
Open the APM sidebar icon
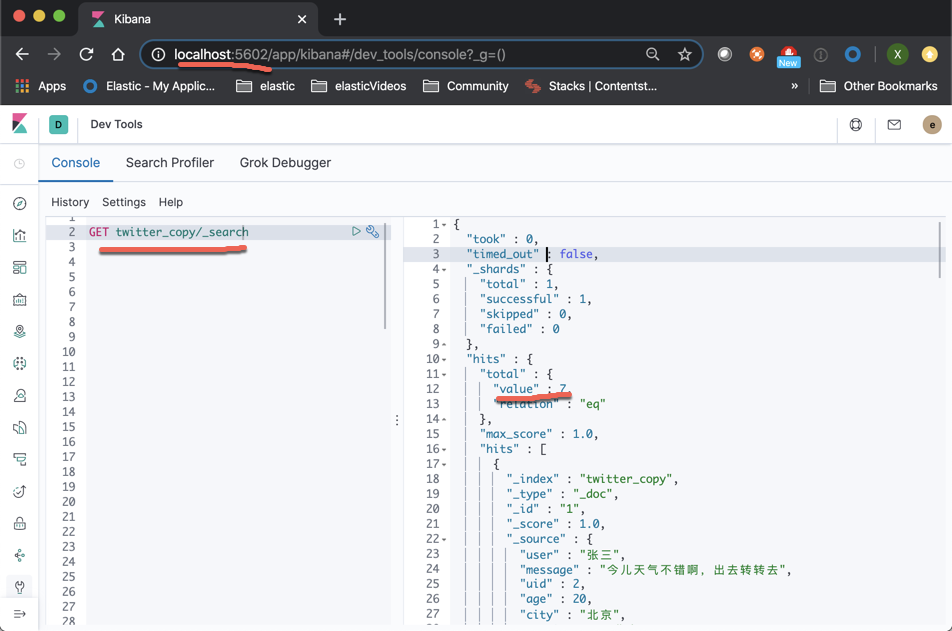19,459
